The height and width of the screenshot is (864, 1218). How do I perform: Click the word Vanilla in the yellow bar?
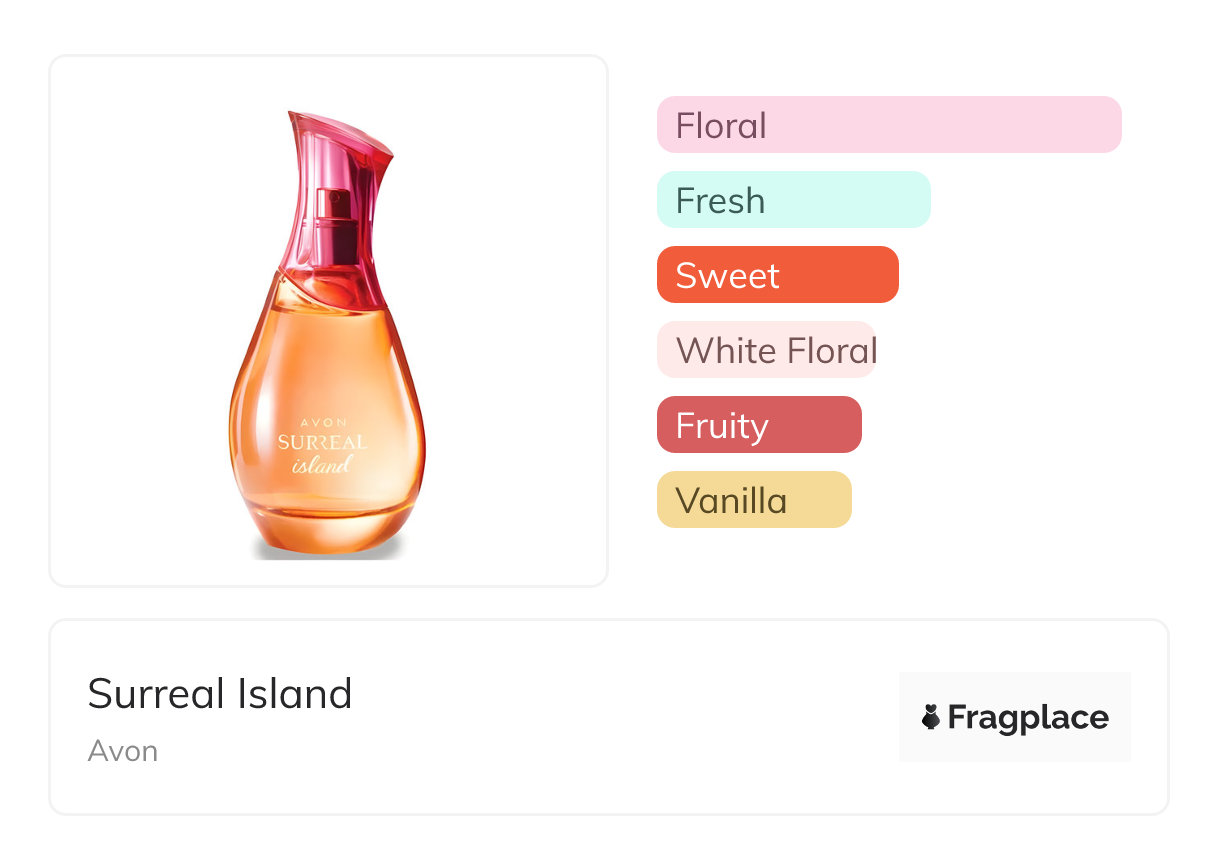731,501
